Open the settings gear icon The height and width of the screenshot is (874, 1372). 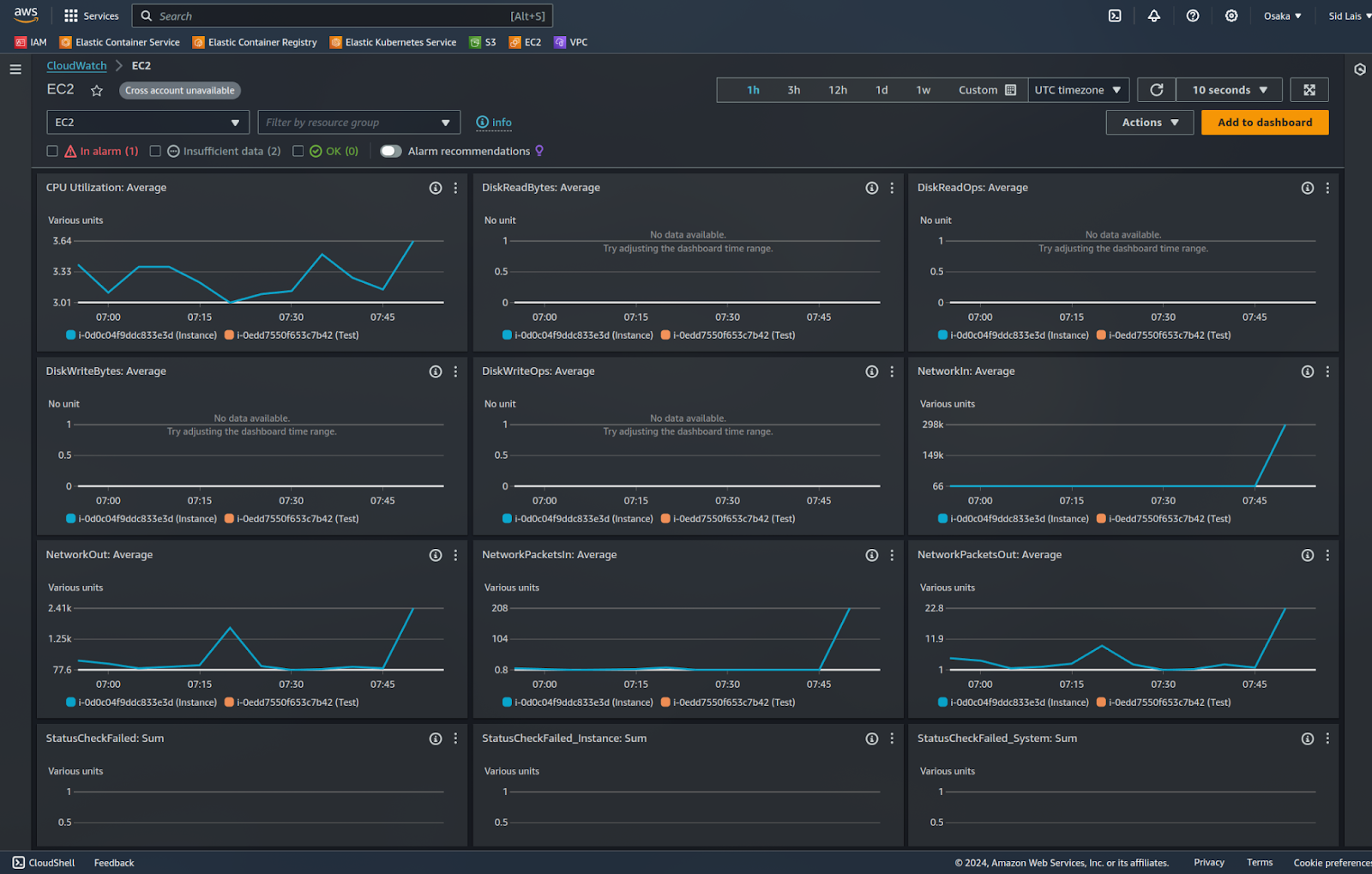(1231, 15)
